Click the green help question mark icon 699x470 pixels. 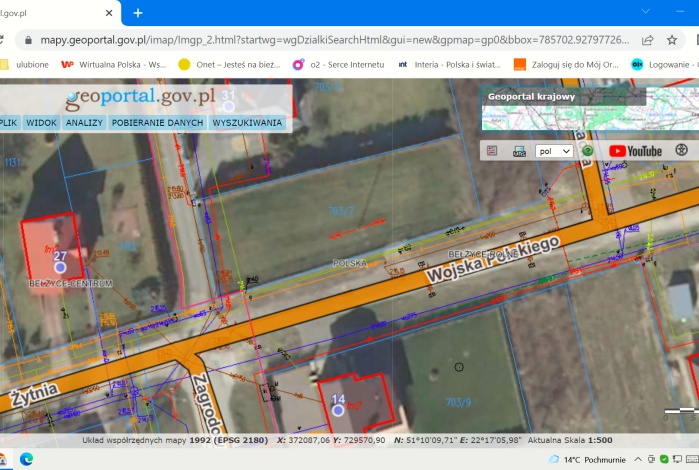tap(588, 151)
